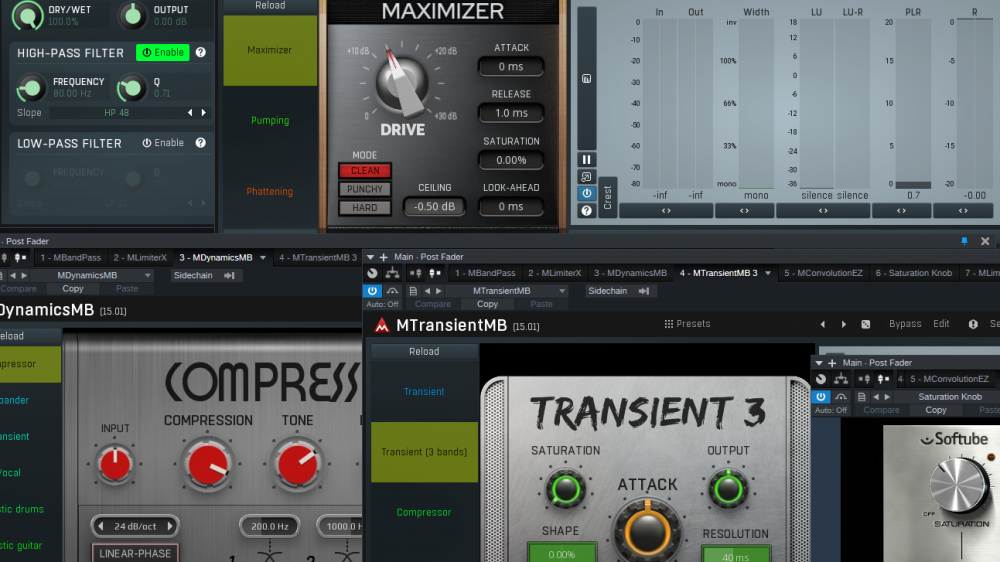
Task: Click next slope arrow in High-Pass Filter
Action: tap(203, 113)
